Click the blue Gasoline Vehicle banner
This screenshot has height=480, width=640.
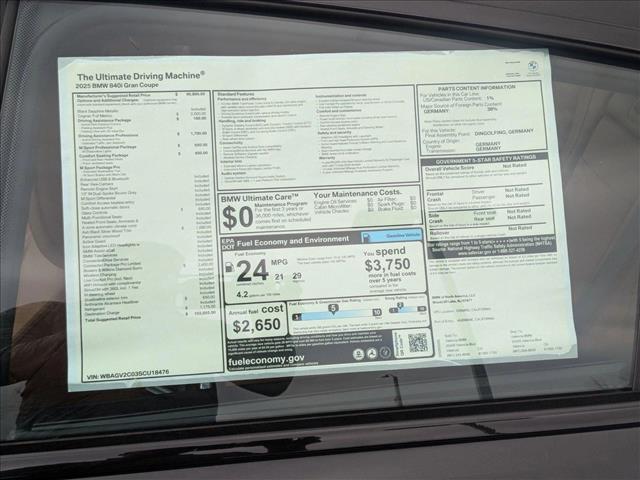[x=392, y=236]
